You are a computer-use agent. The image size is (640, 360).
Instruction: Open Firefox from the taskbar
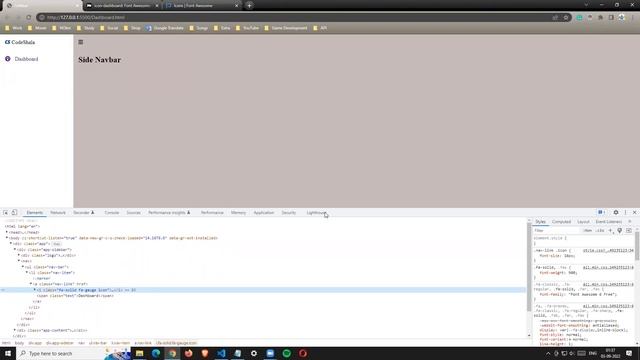(x=189, y=353)
